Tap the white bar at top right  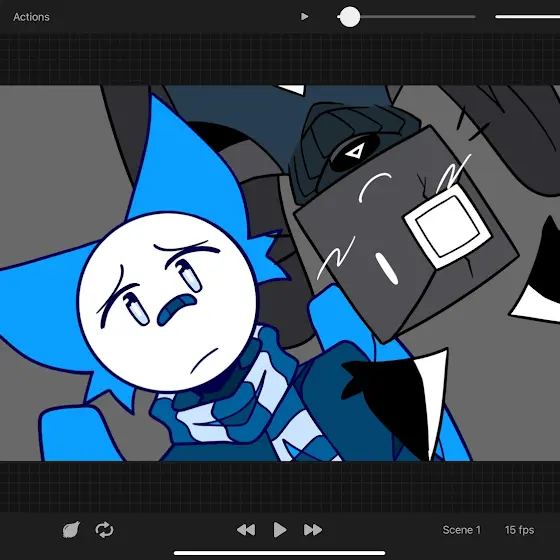528,16
